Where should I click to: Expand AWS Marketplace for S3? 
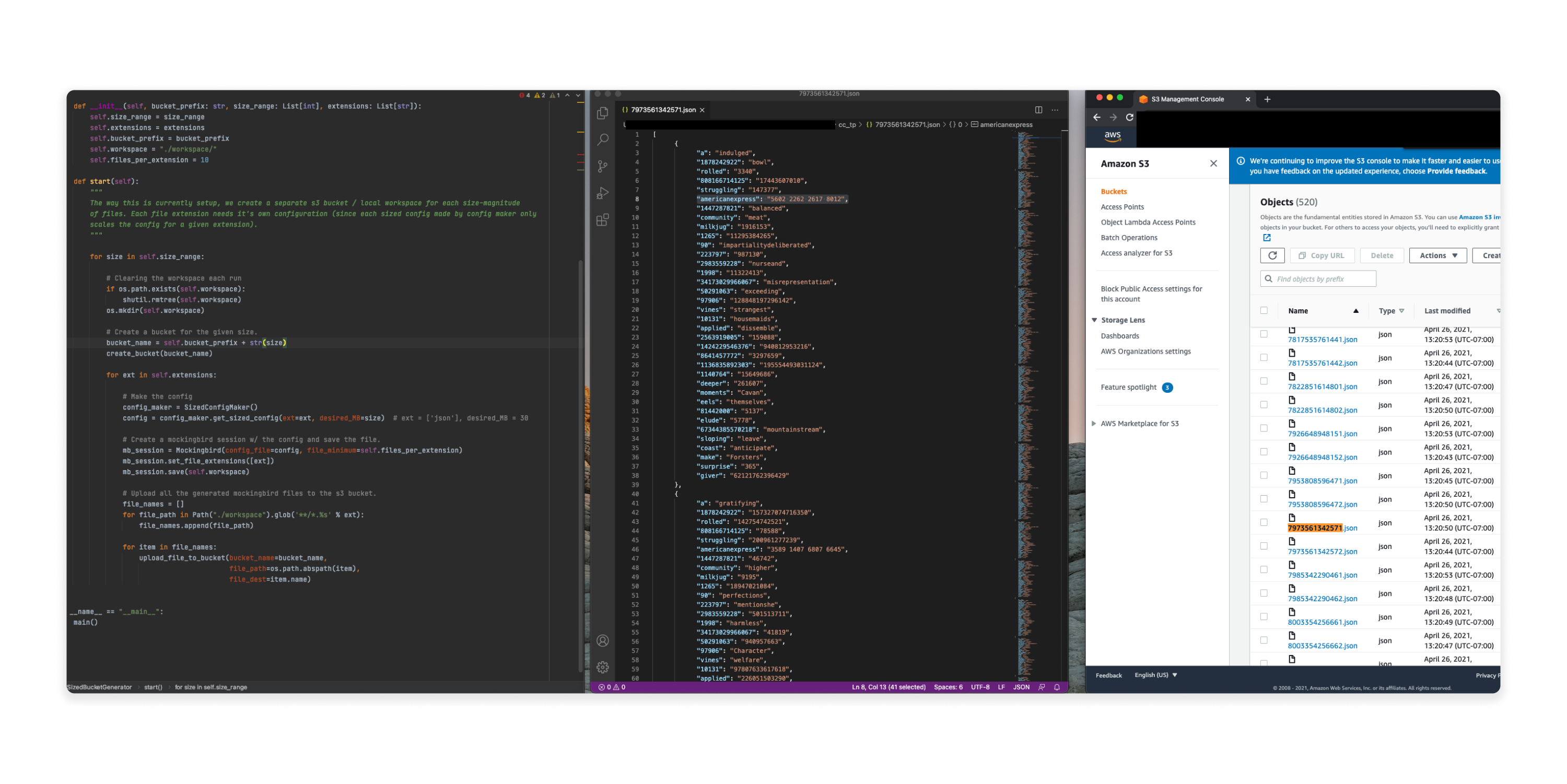click(x=1094, y=424)
